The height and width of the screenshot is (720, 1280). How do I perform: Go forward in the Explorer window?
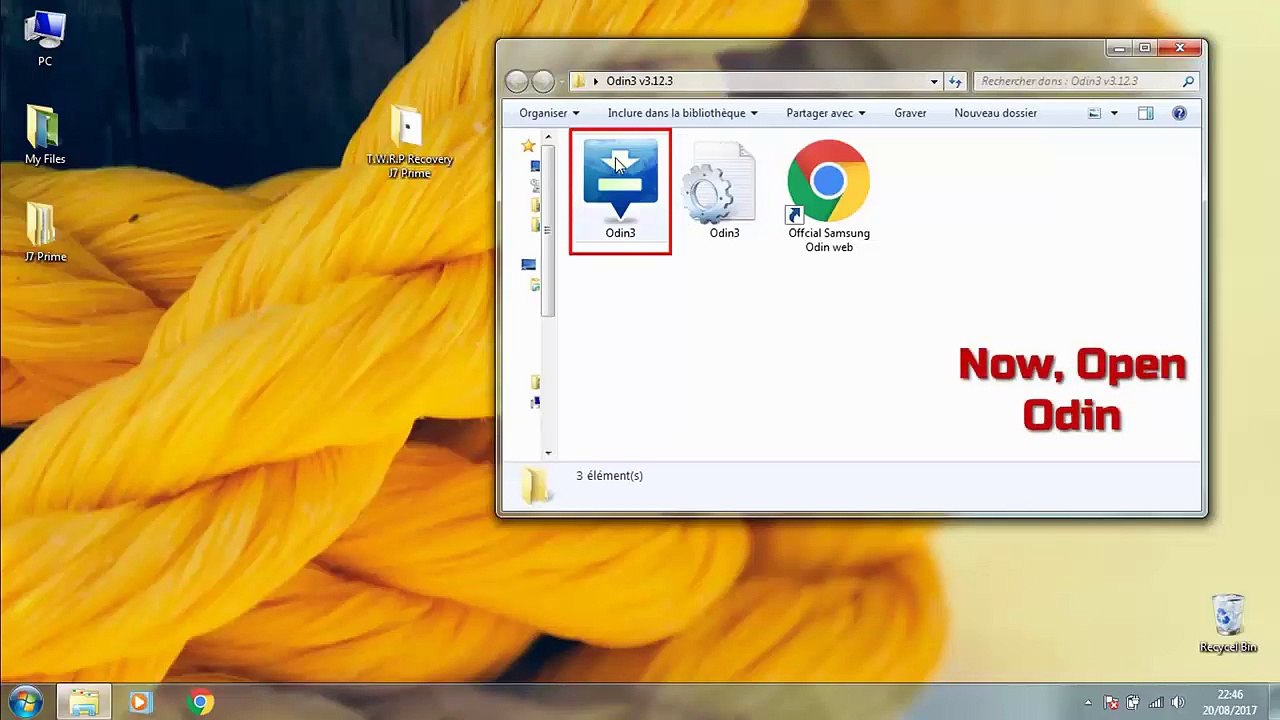click(543, 81)
